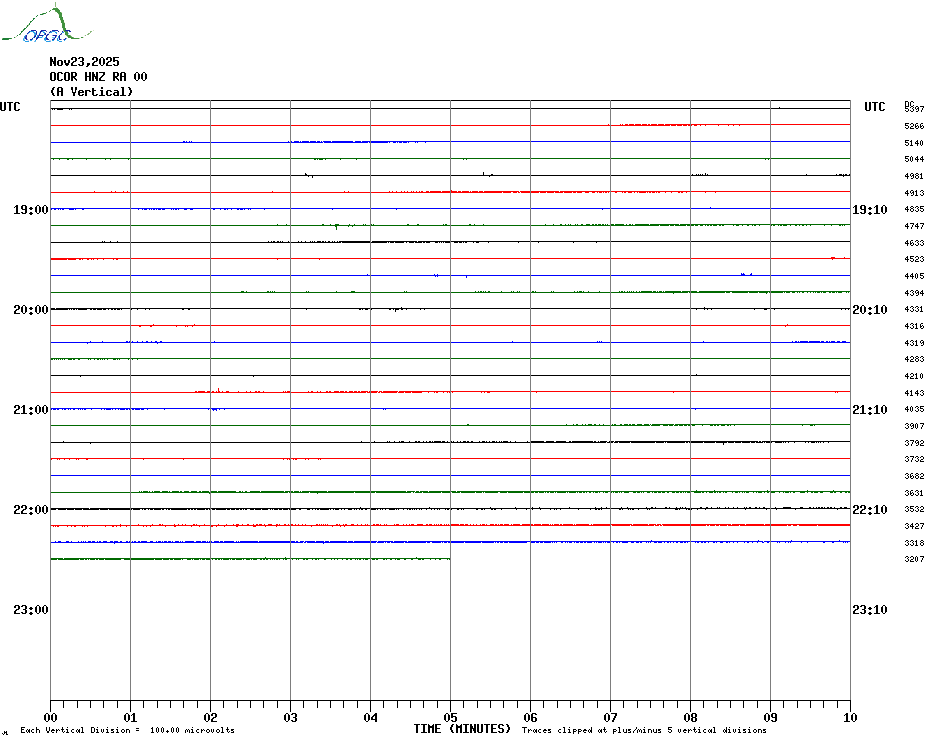This screenshot has height=744, width=930.
Task: Click the 00 minute tick on time axis
Action: coord(51,717)
